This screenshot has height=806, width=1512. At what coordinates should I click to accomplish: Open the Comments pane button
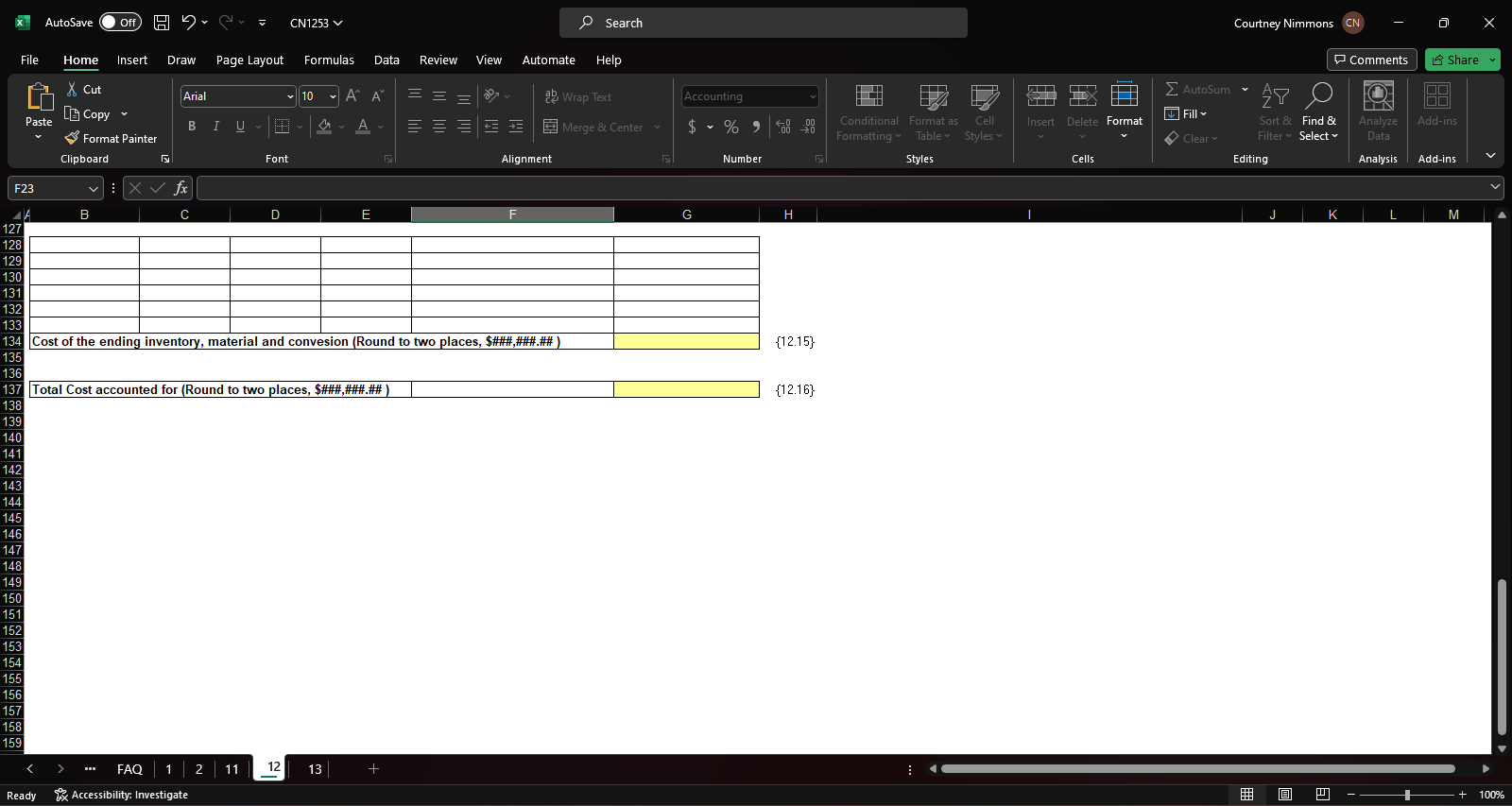tap(1371, 60)
